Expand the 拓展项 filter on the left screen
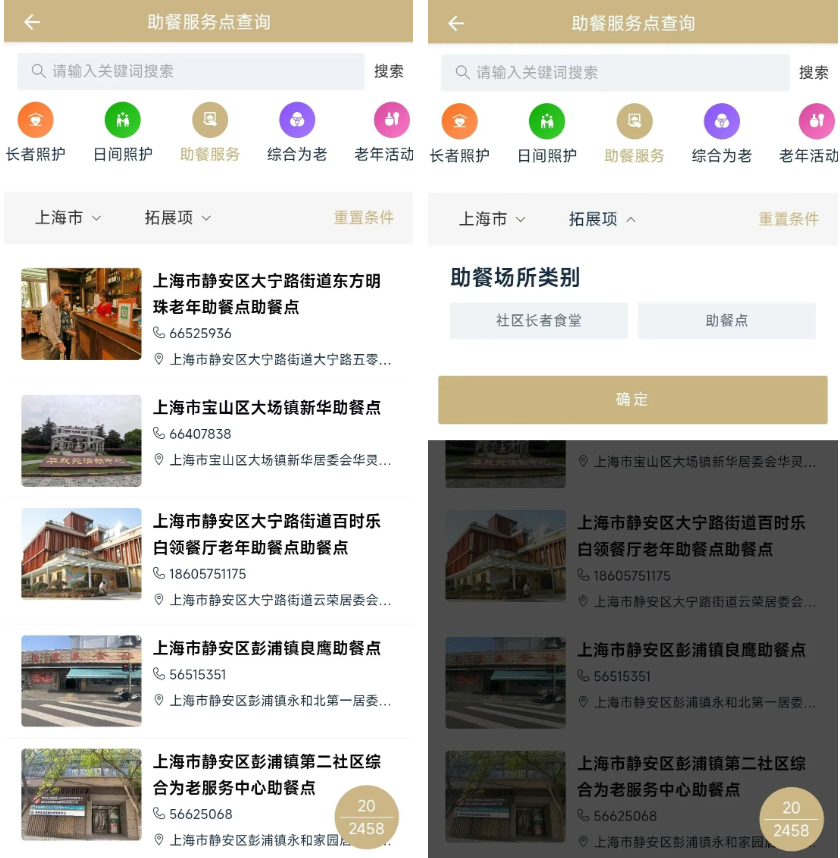The image size is (840, 858). click(178, 217)
